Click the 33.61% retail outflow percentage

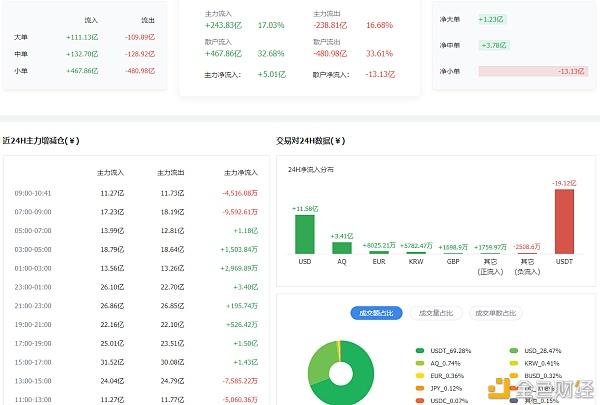[379, 54]
